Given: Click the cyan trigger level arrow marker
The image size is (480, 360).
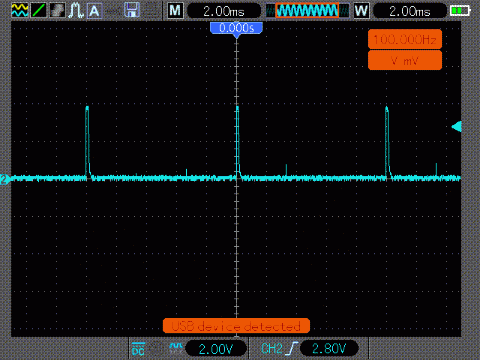Looking at the screenshot, I should [x=456, y=127].
